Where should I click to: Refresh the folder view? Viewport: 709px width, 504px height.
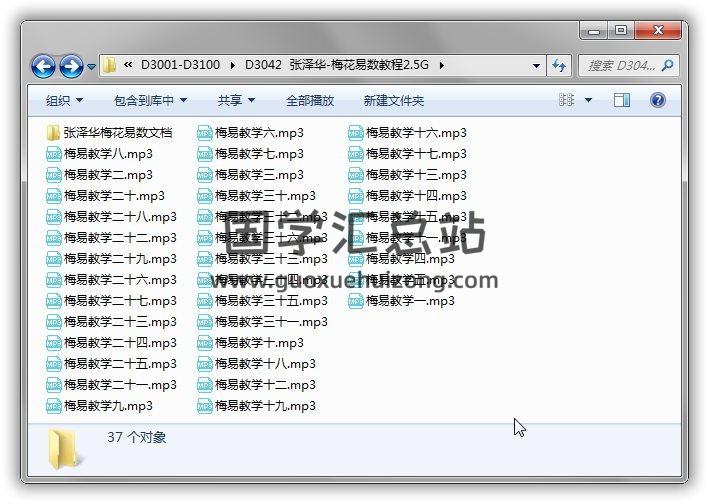coord(559,66)
